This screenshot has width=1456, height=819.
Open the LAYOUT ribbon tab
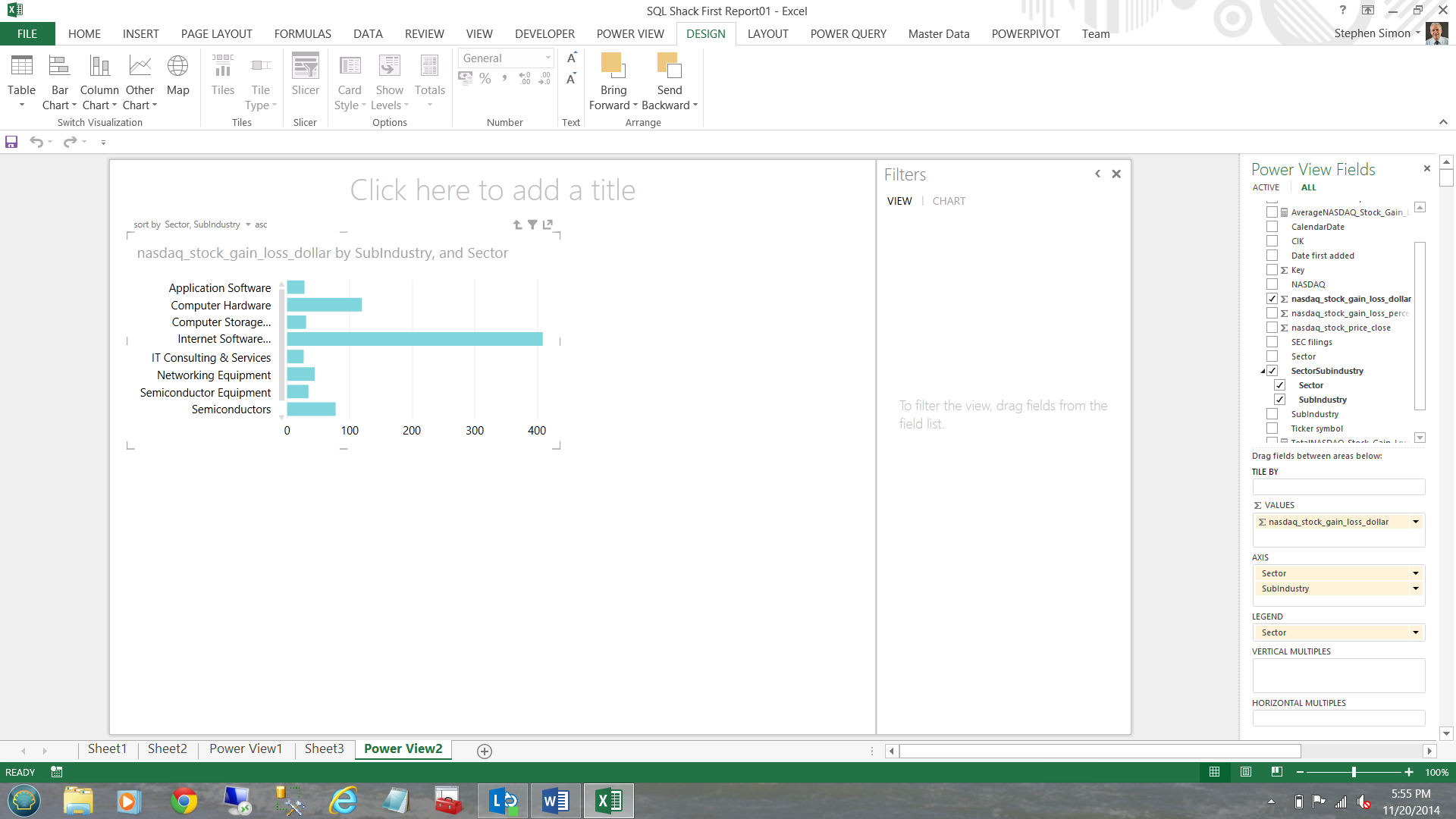click(767, 34)
